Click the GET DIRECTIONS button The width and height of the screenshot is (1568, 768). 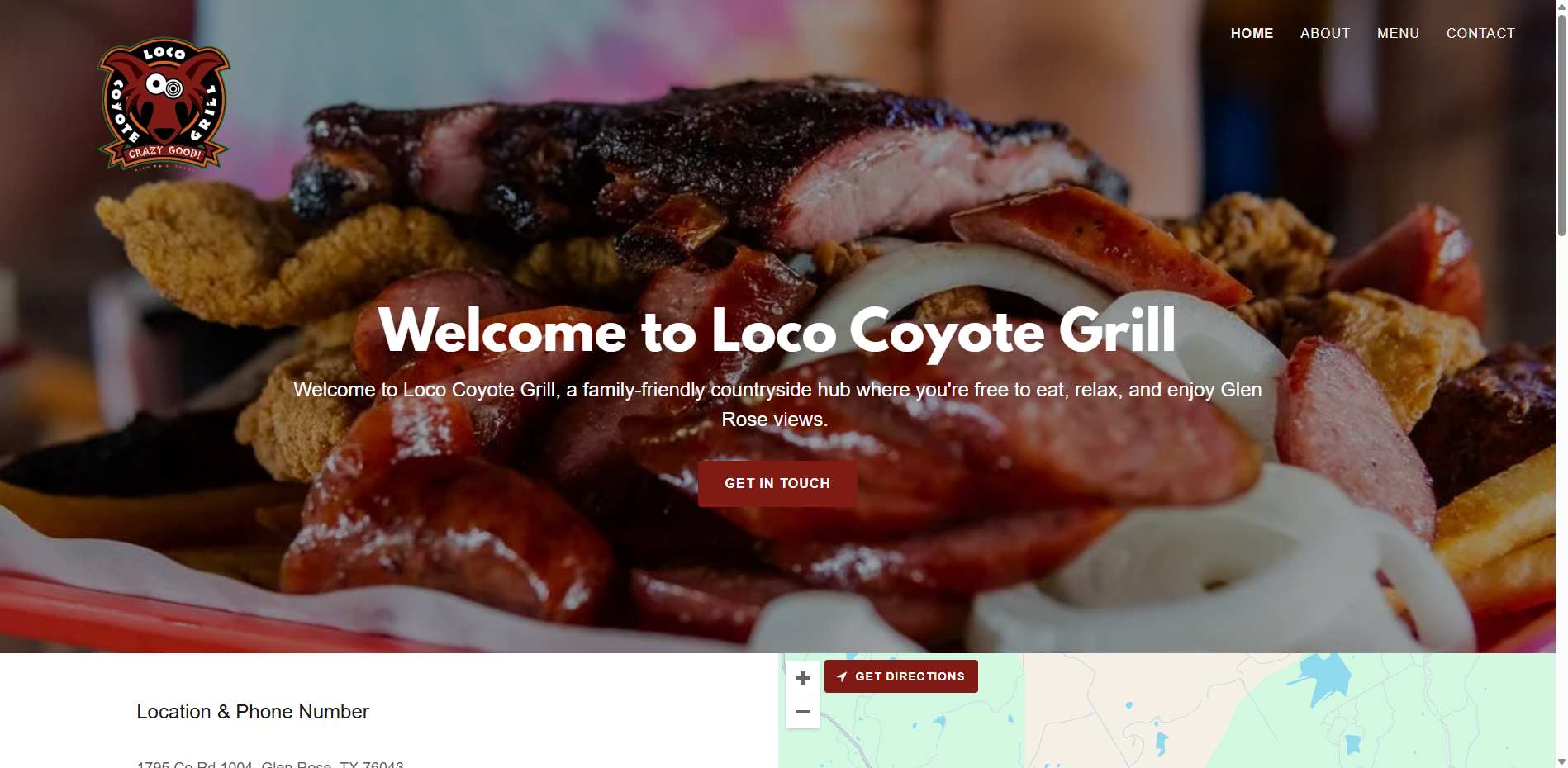(901, 676)
